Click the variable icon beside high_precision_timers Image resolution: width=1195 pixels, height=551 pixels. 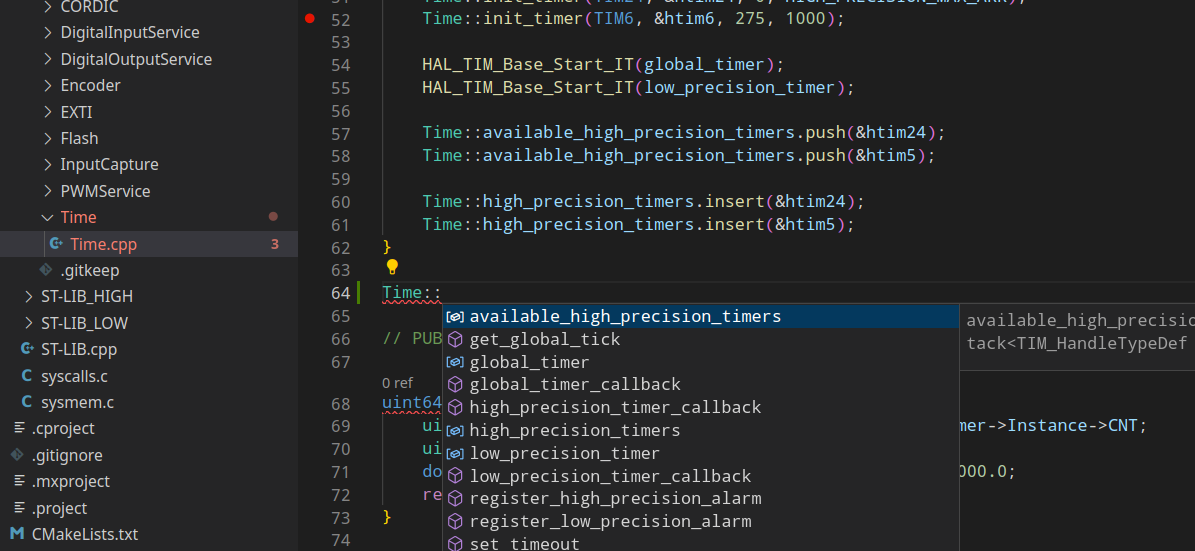point(455,431)
